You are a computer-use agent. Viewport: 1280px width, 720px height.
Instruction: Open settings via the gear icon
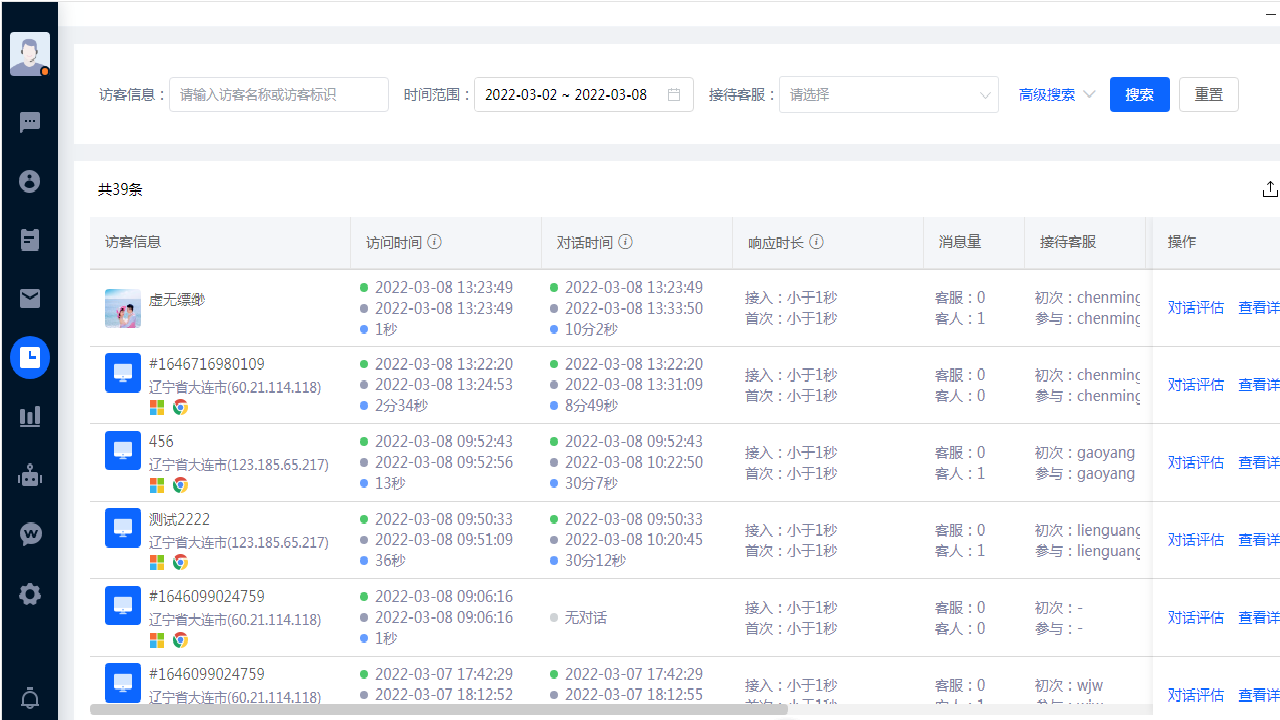(30, 593)
